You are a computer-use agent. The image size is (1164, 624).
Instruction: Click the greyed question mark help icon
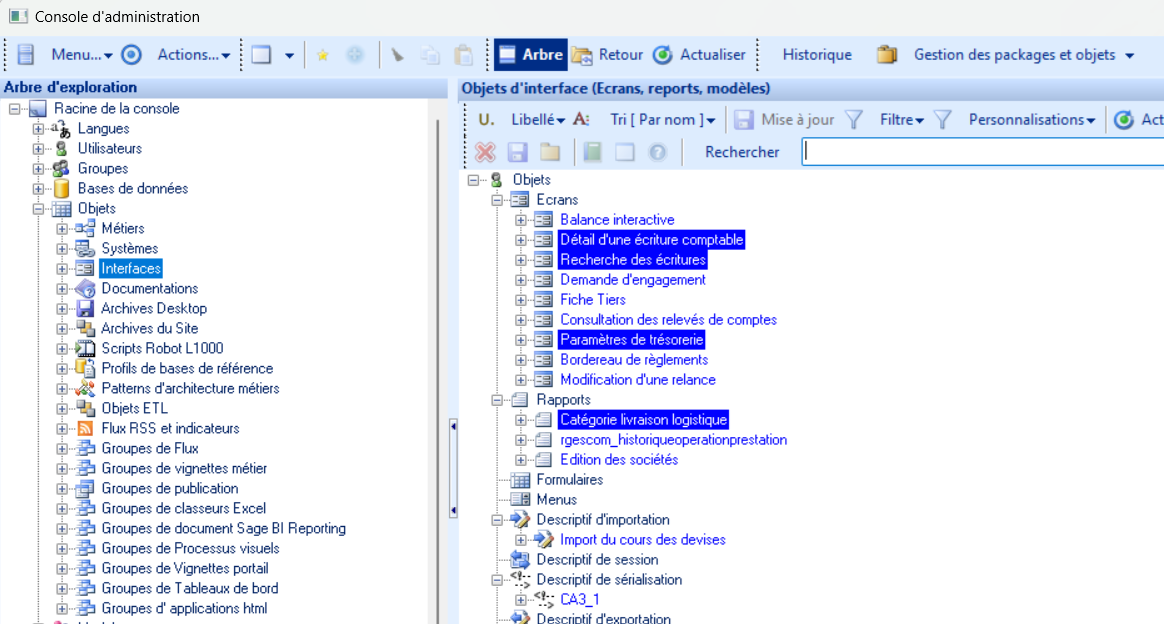pos(658,152)
